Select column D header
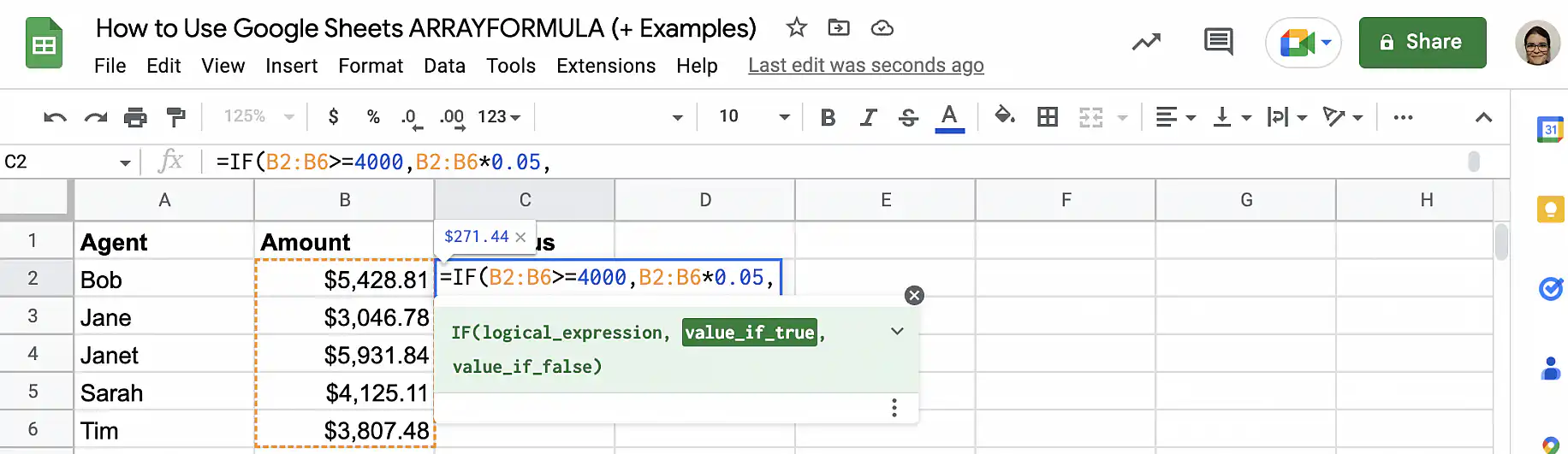The height and width of the screenshot is (454, 1568). pyautogui.click(x=705, y=200)
